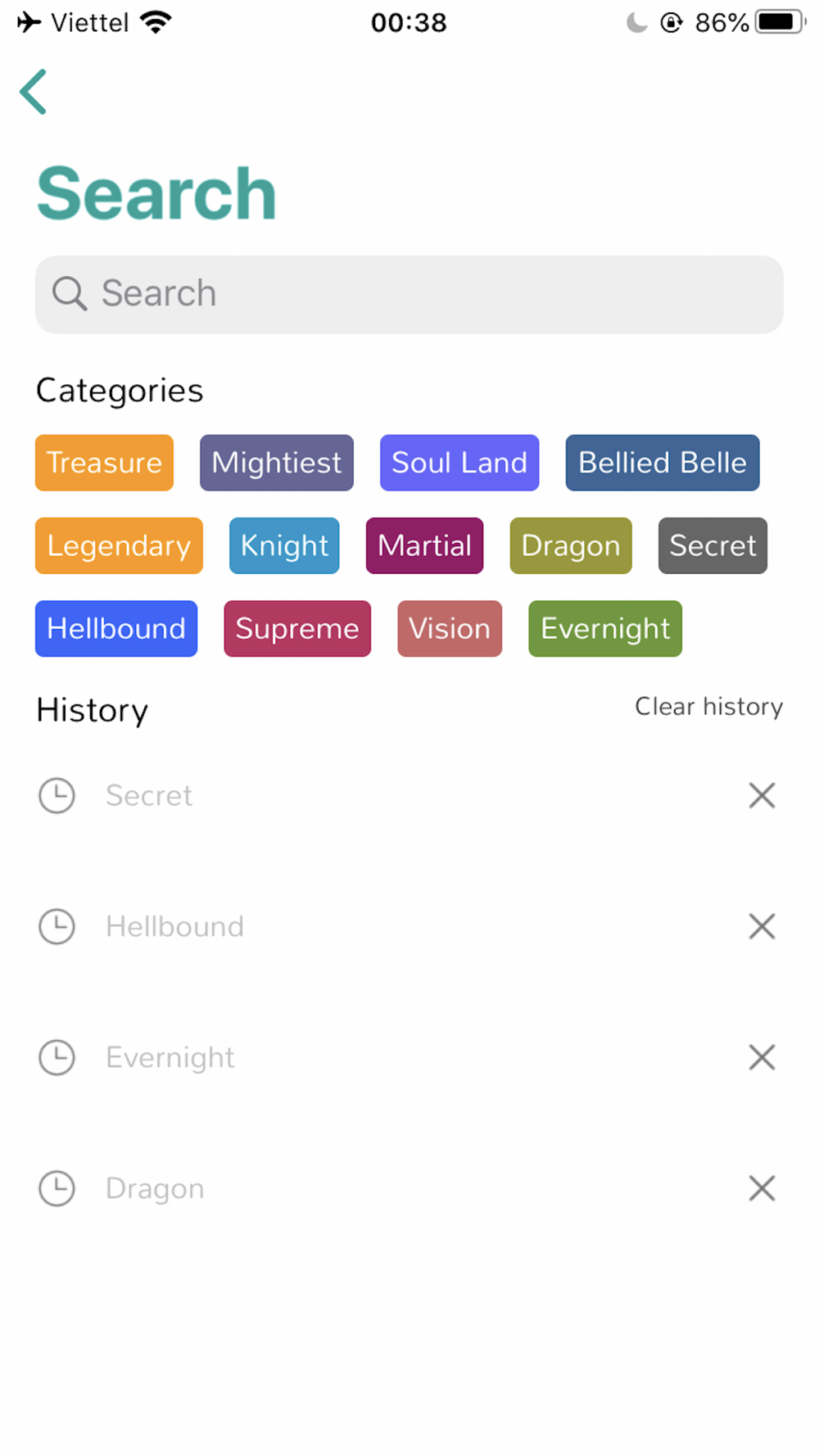Viewport: 819px width, 1456px height.
Task: Select the orange Legendary tag
Action: click(119, 545)
